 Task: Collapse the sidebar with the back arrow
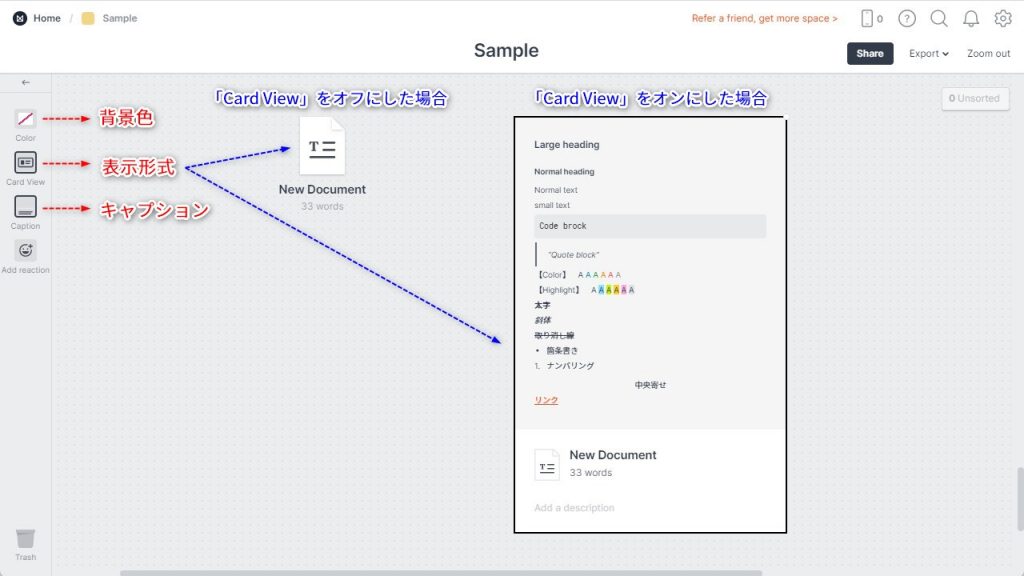(x=25, y=82)
